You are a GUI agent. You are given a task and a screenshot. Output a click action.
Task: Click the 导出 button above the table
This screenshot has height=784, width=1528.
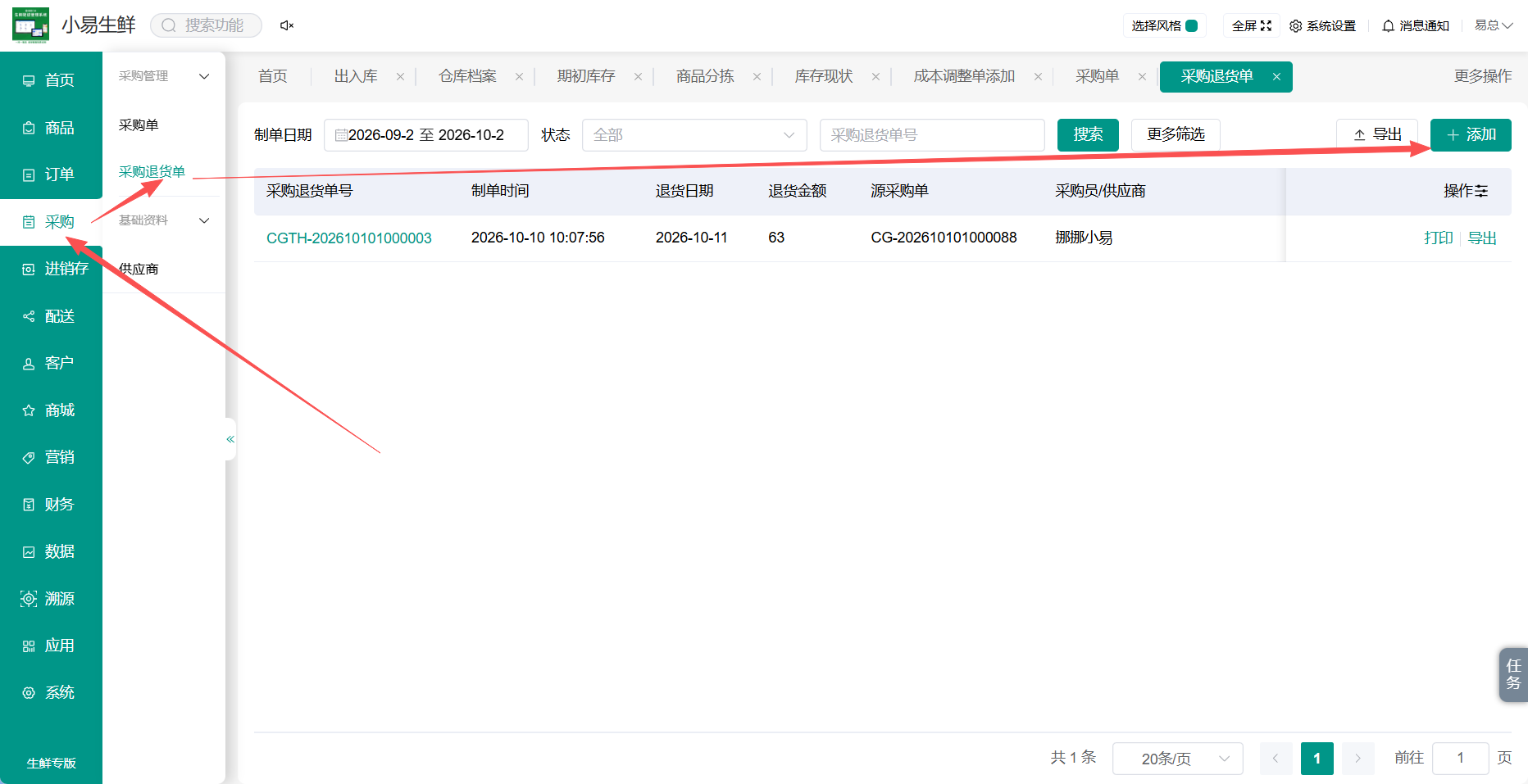coord(1377,134)
